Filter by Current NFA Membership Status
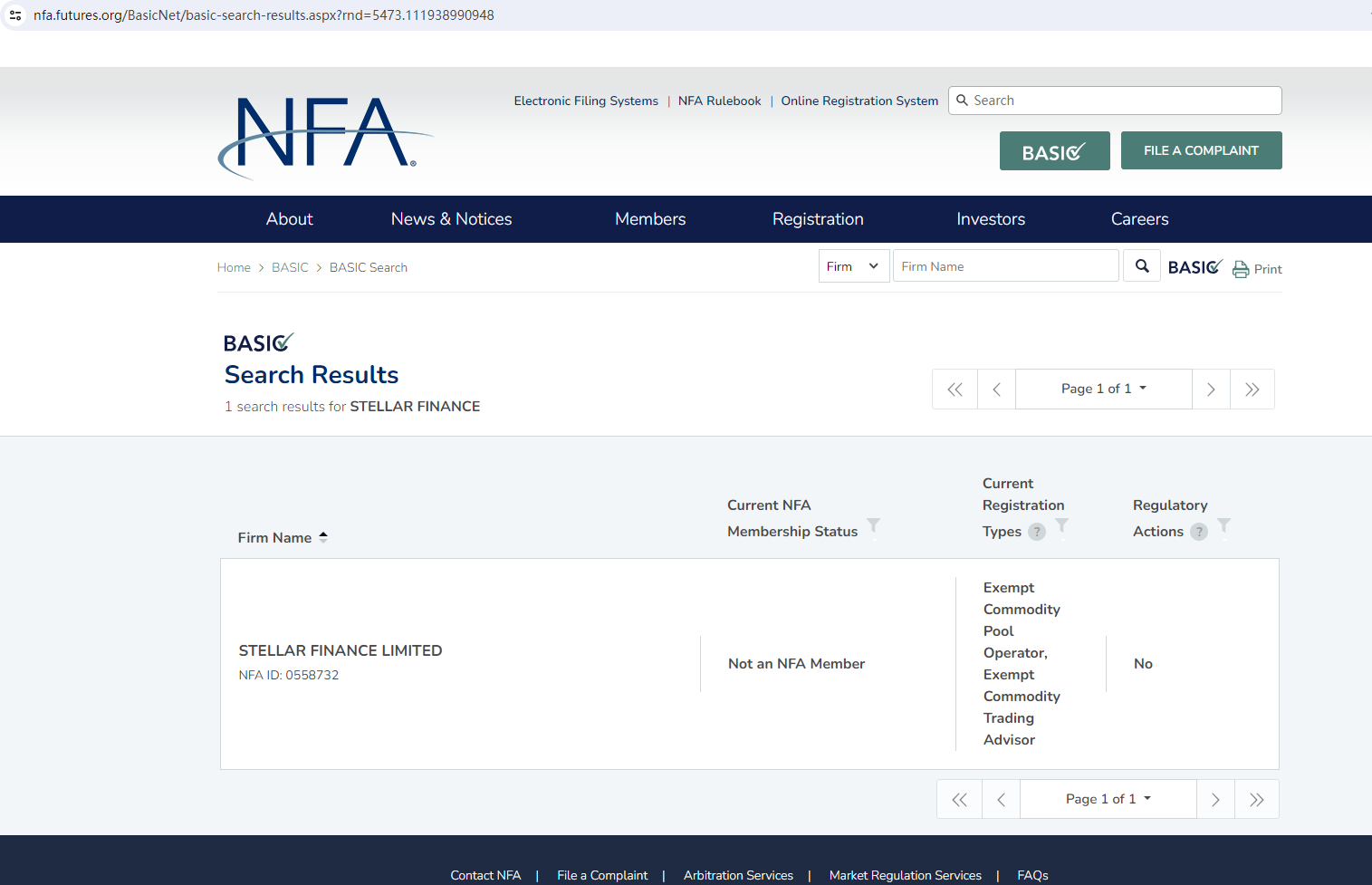This screenshot has width=1372, height=885. tap(873, 526)
